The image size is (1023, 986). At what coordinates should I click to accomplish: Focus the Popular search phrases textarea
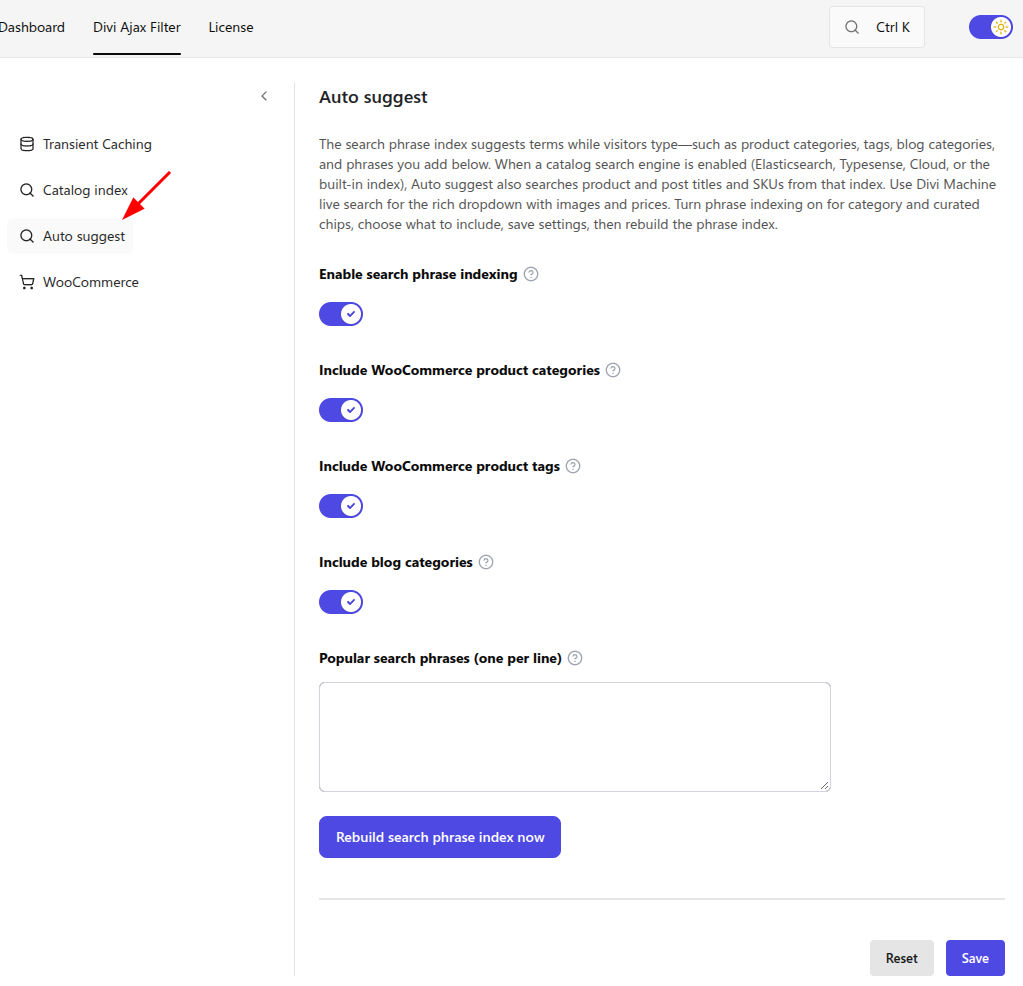click(x=575, y=737)
